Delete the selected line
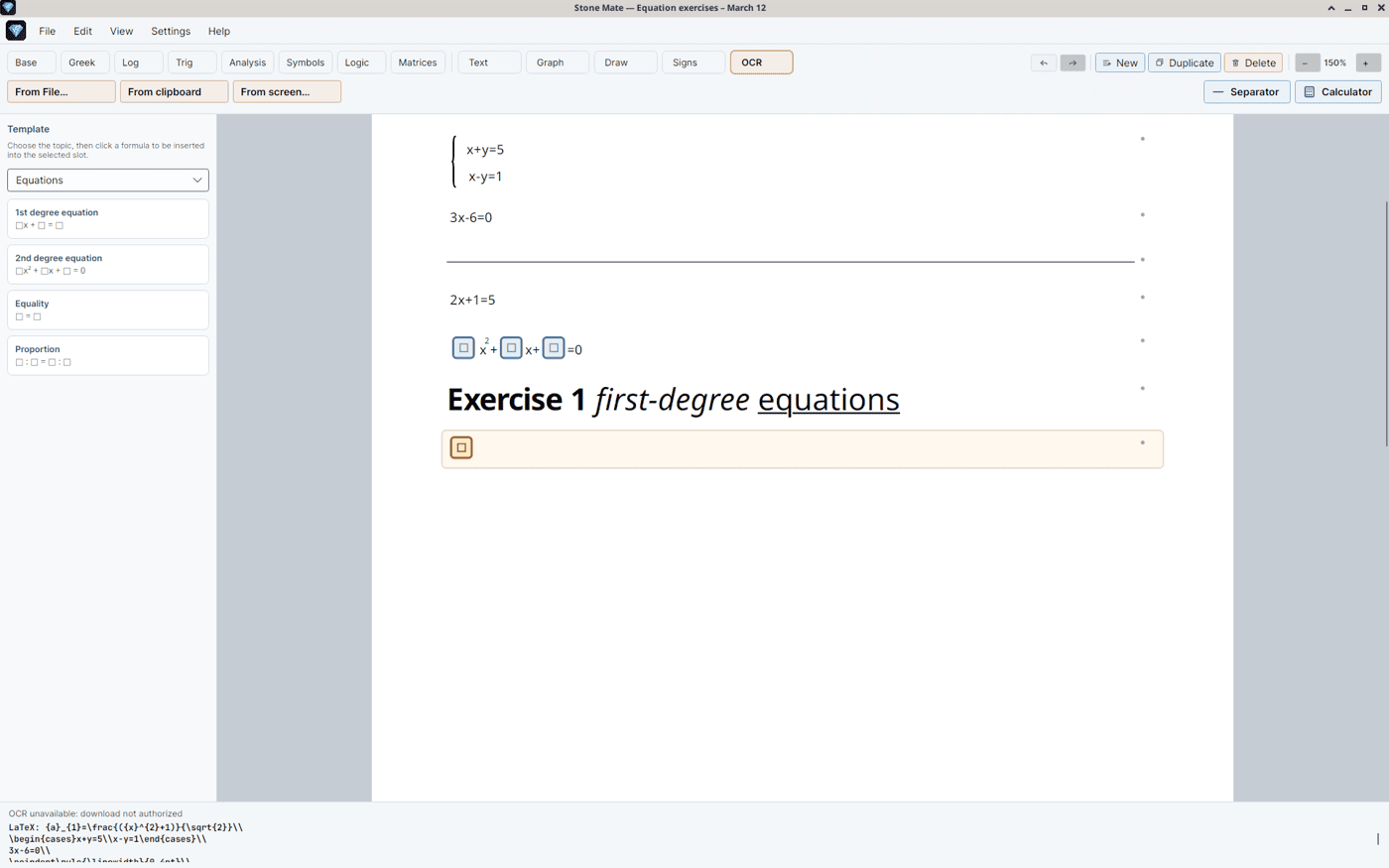 click(x=1253, y=62)
